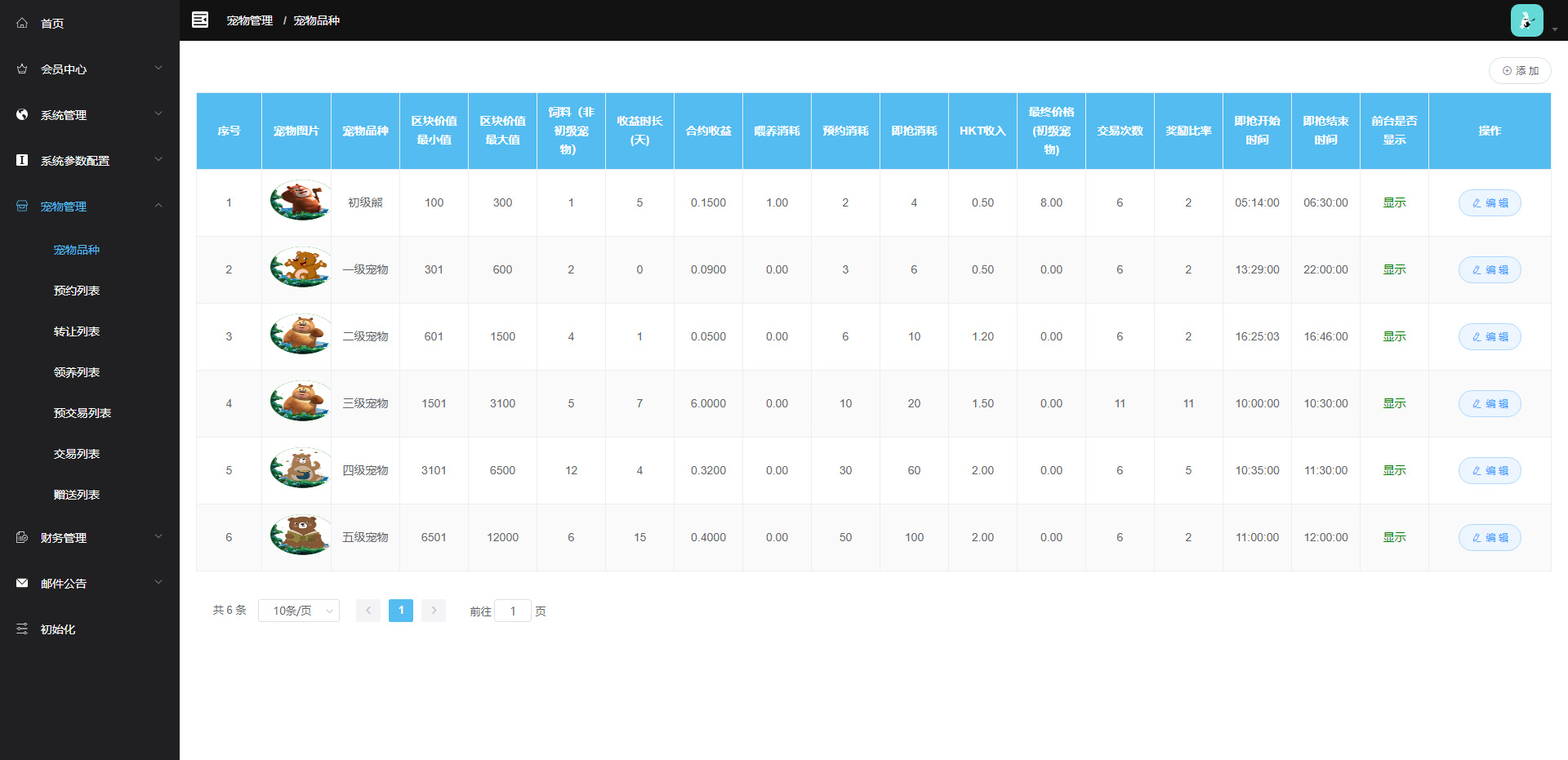Click the icon beside 宠物管理
The height and width of the screenshot is (760, 1568).
[x=22, y=206]
